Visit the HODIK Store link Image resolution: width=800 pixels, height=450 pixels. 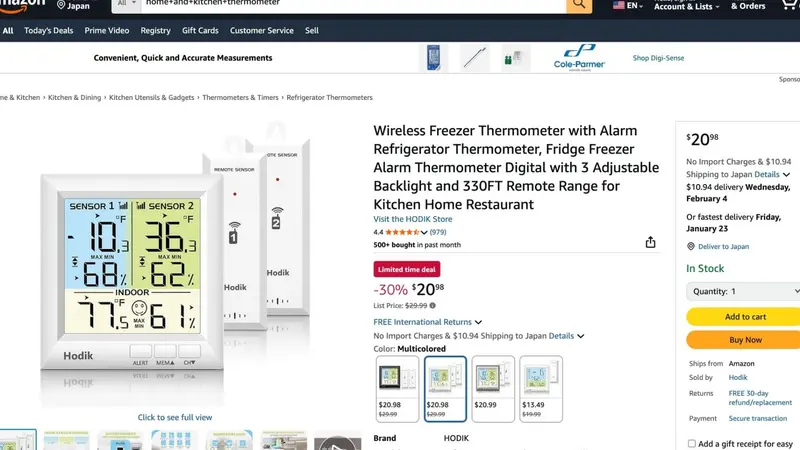413,219
